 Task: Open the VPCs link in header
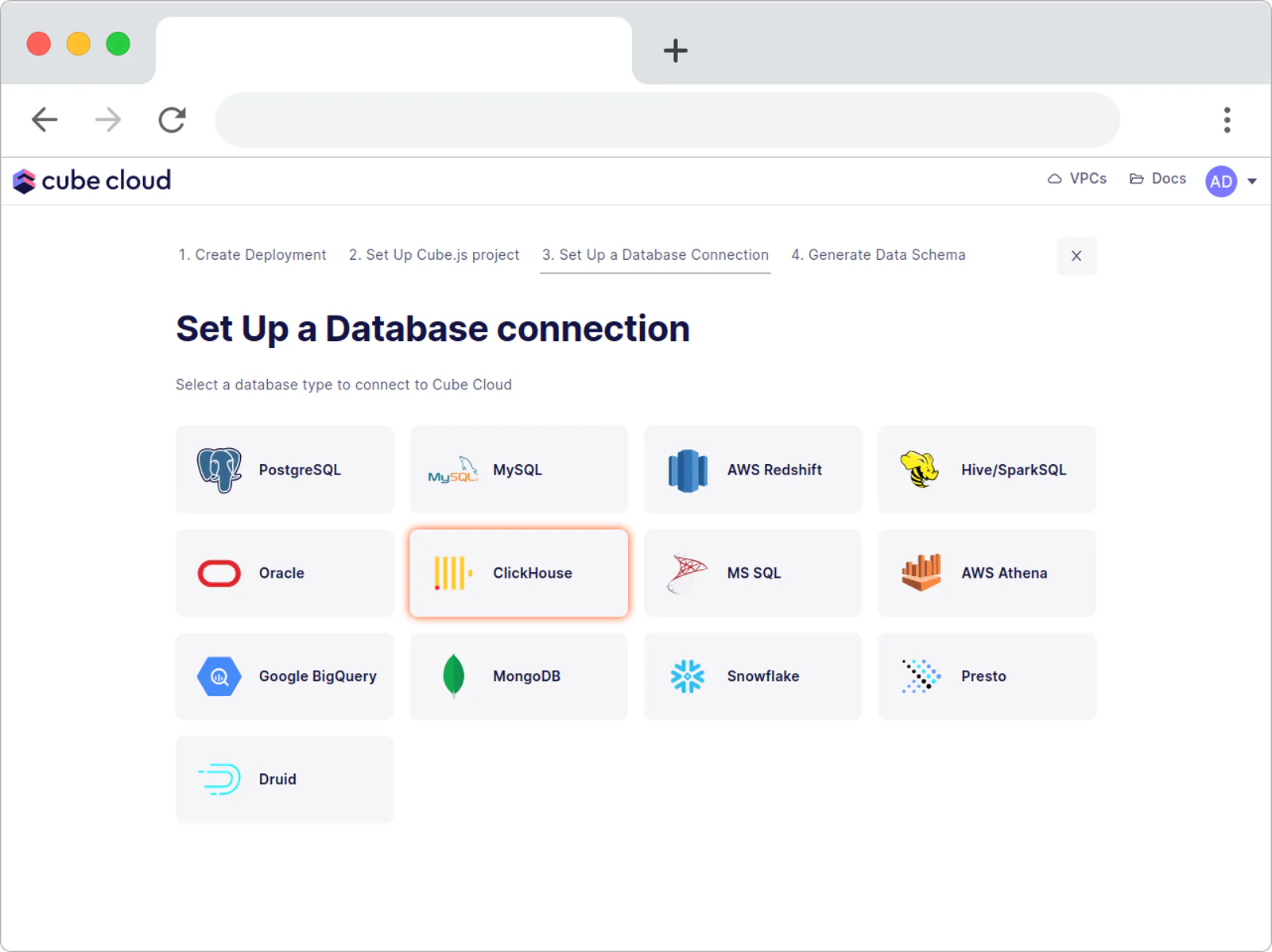1077,179
